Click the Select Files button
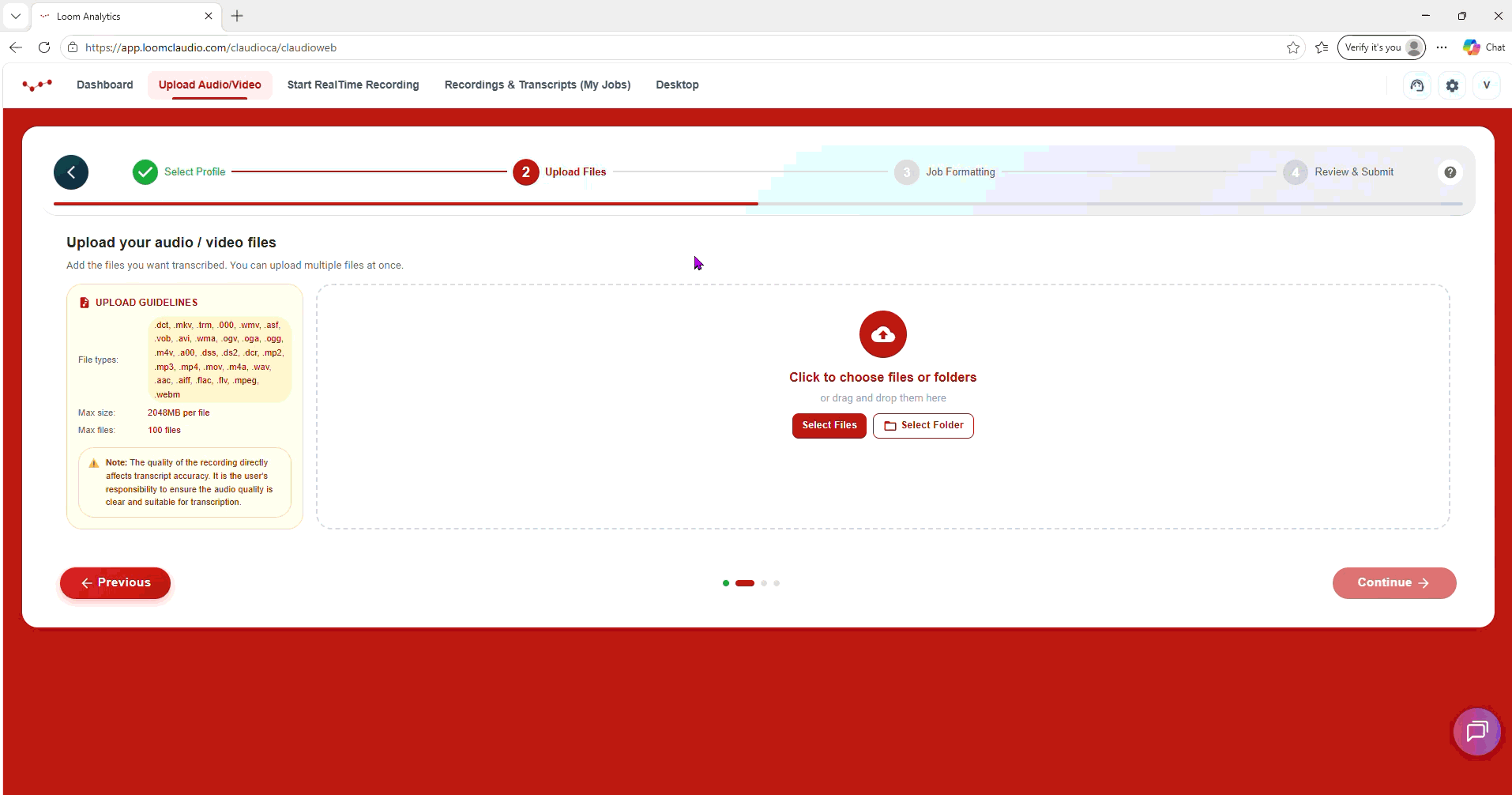 (x=829, y=425)
